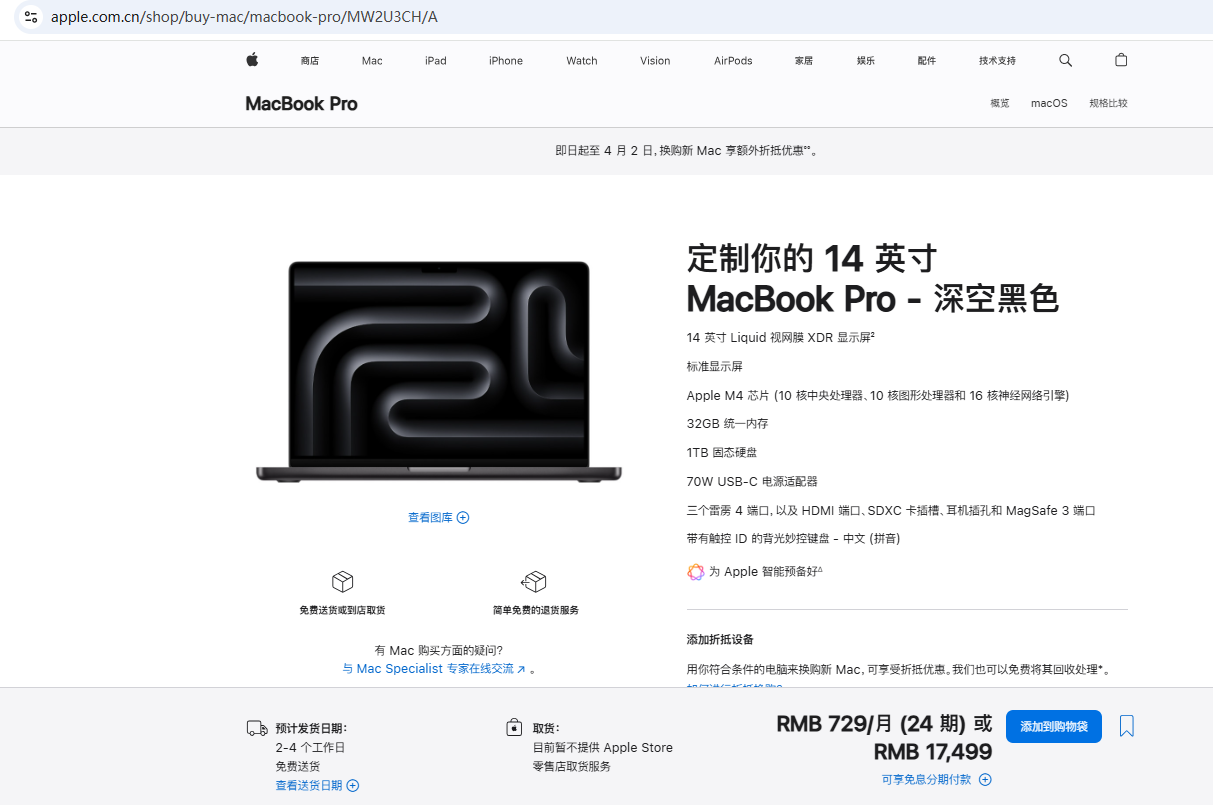Open the 家居 menu item
This screenshot has height=805, width=1213.
pos(804,61)
